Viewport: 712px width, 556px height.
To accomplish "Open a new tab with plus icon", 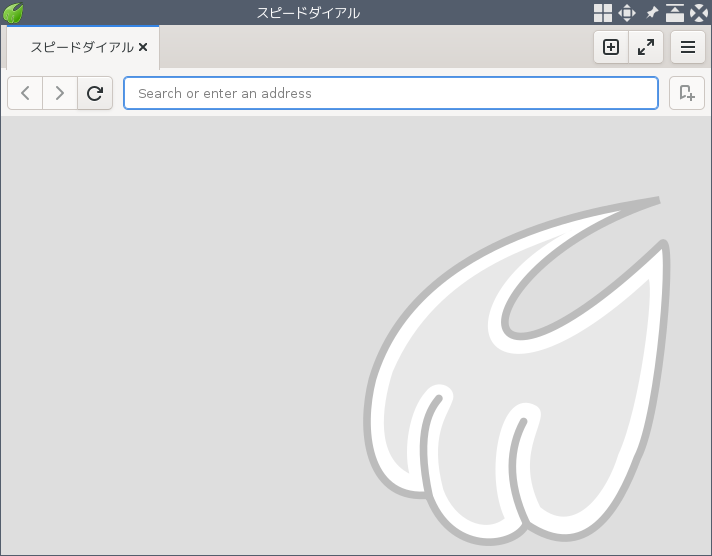I will pos(611,47).
